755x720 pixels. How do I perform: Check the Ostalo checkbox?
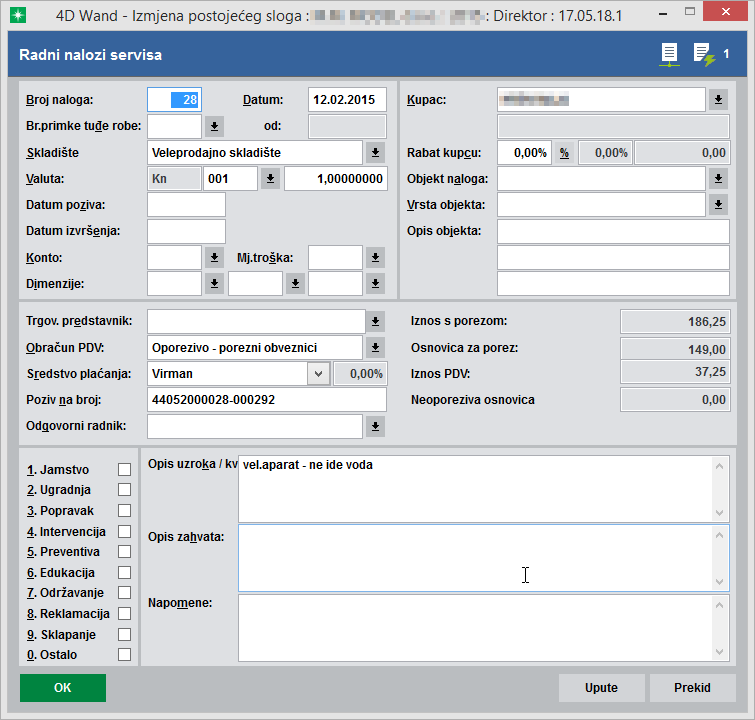[124, 655]
